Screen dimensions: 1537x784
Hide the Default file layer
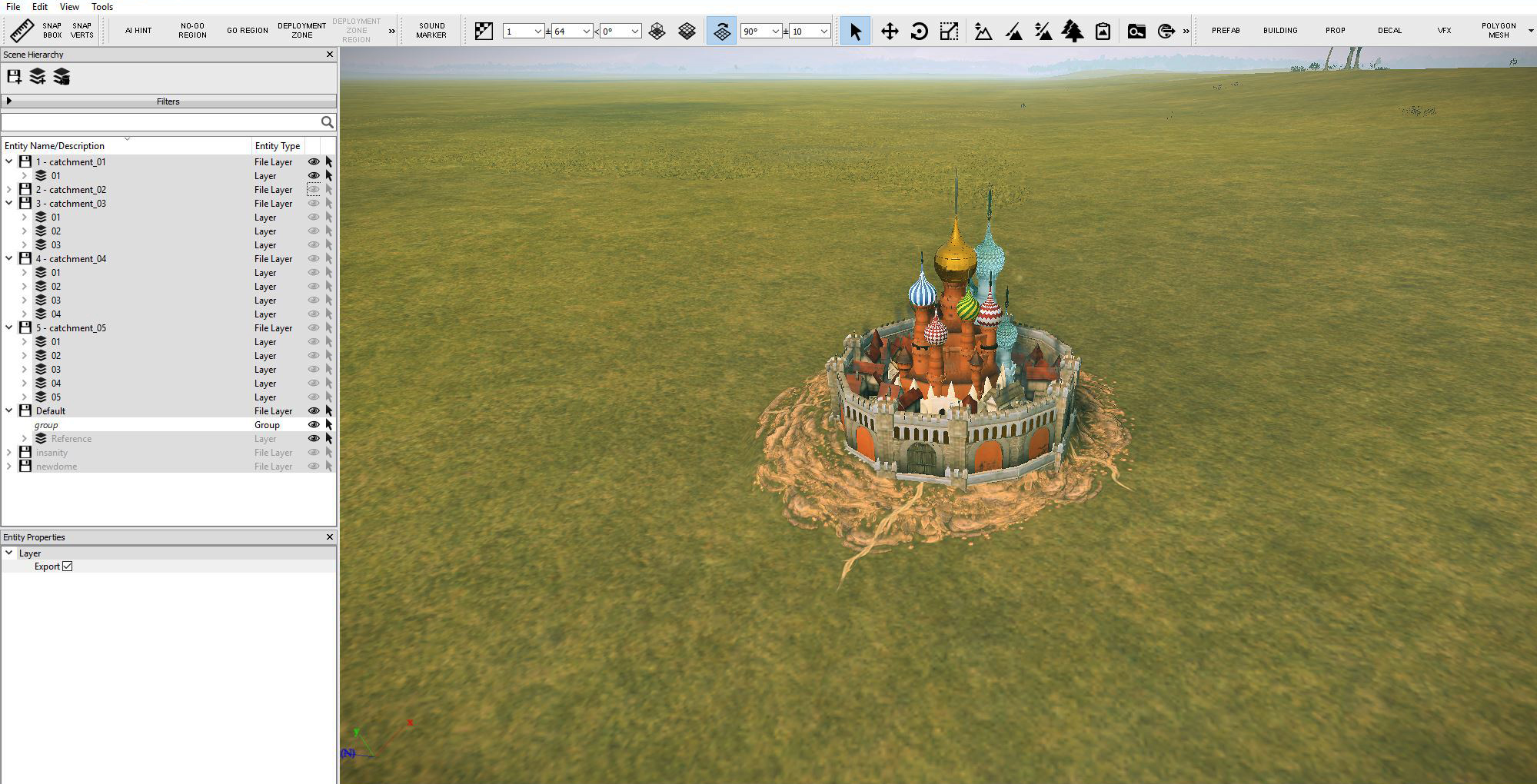point(314,411)
